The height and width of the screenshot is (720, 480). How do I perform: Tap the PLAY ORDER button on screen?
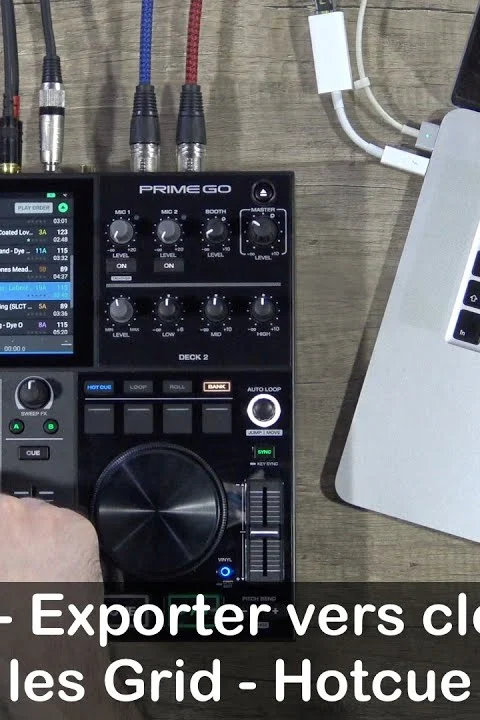coord(34,208)
